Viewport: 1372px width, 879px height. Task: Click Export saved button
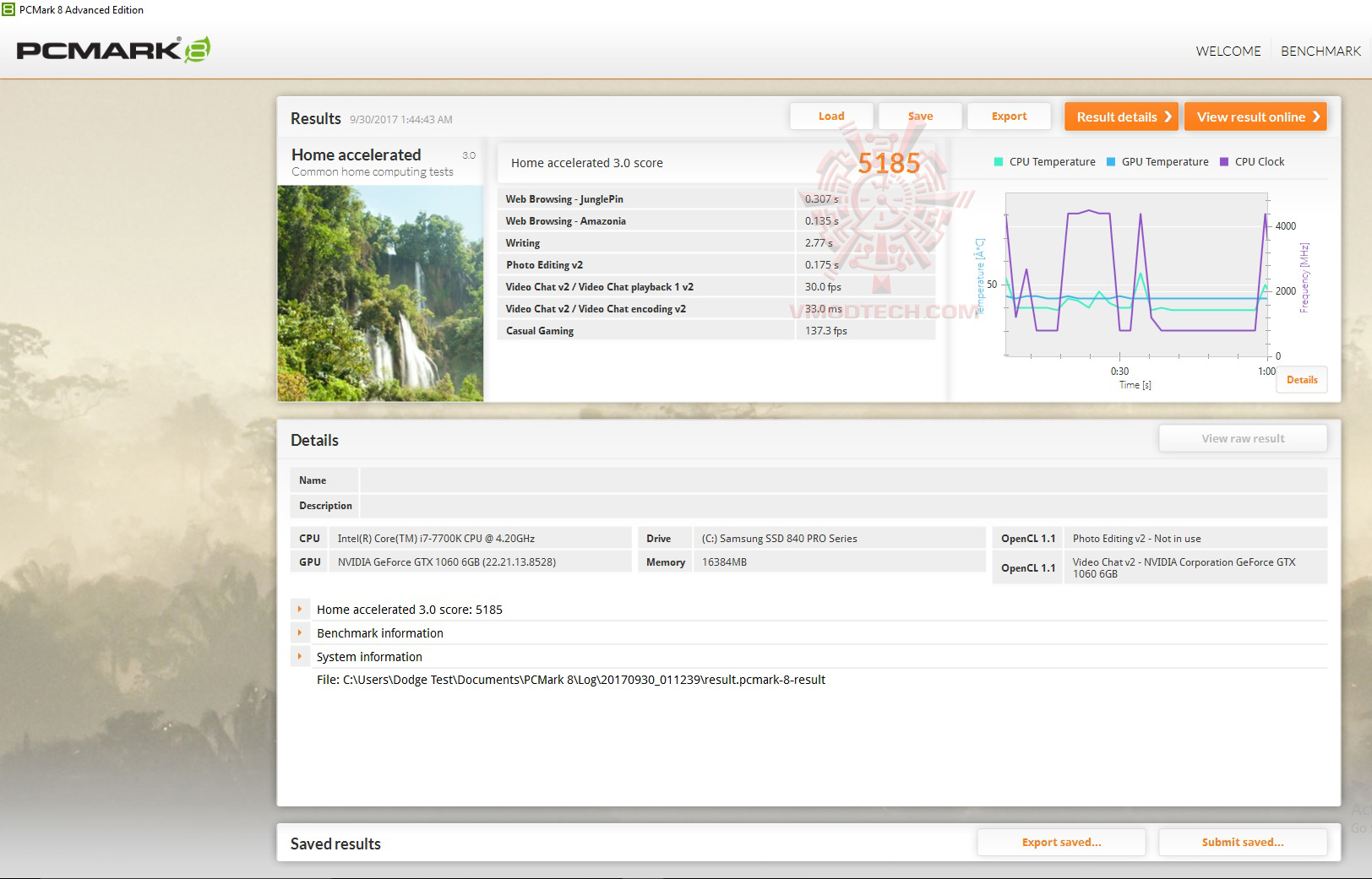tap(1061, 842)
